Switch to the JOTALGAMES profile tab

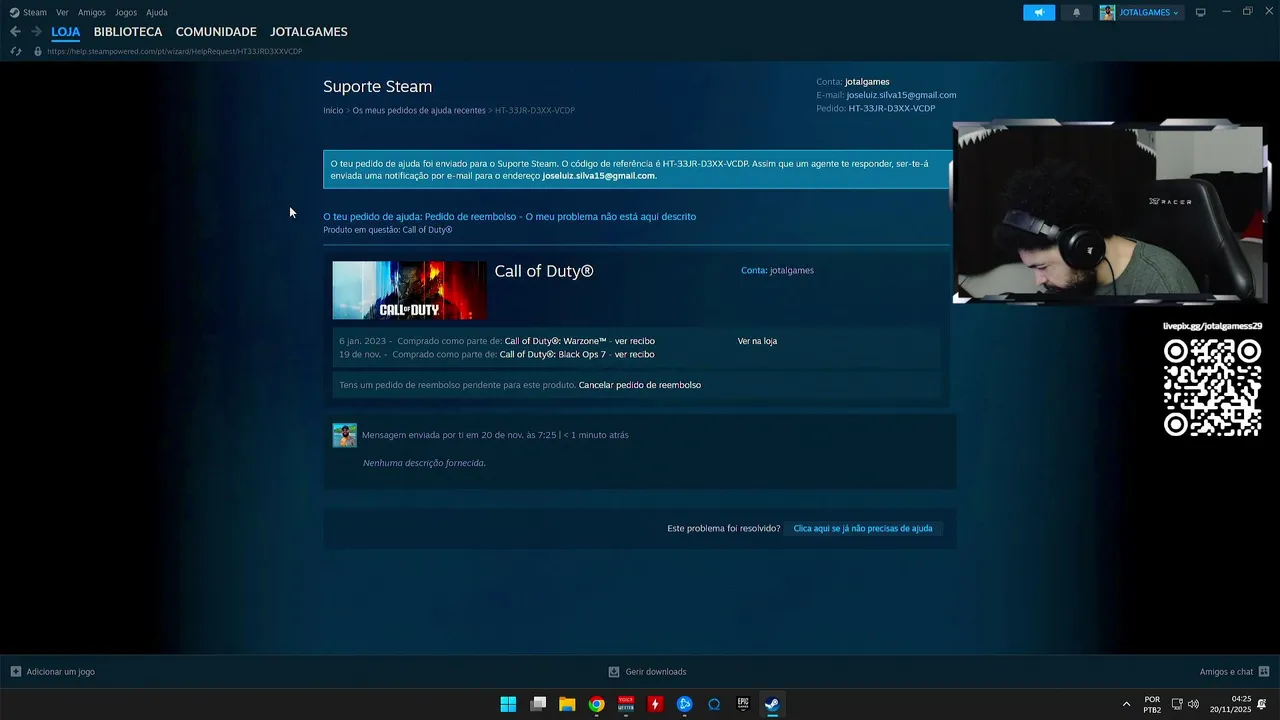click(309, 32)
